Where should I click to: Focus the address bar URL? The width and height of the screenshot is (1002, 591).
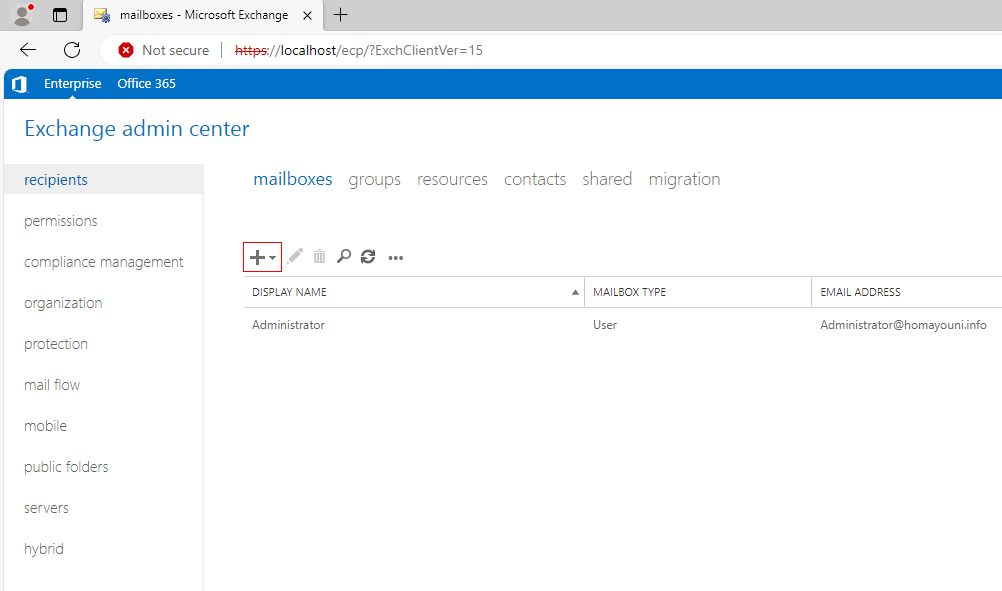pyautogui.click(x=358, y=50)
